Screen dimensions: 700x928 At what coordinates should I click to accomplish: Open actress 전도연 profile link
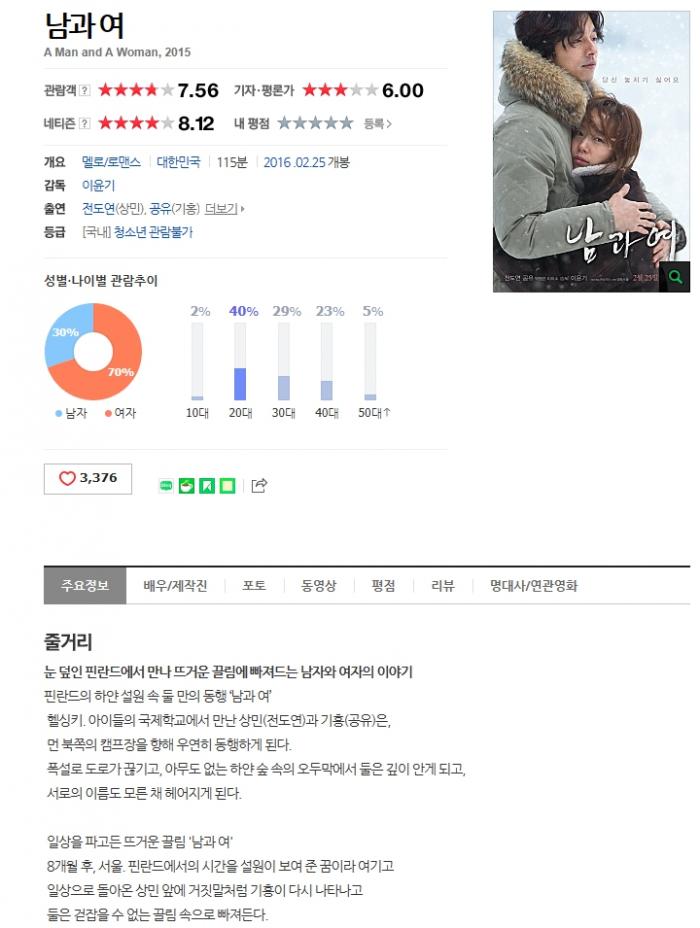tap(98, 209)
